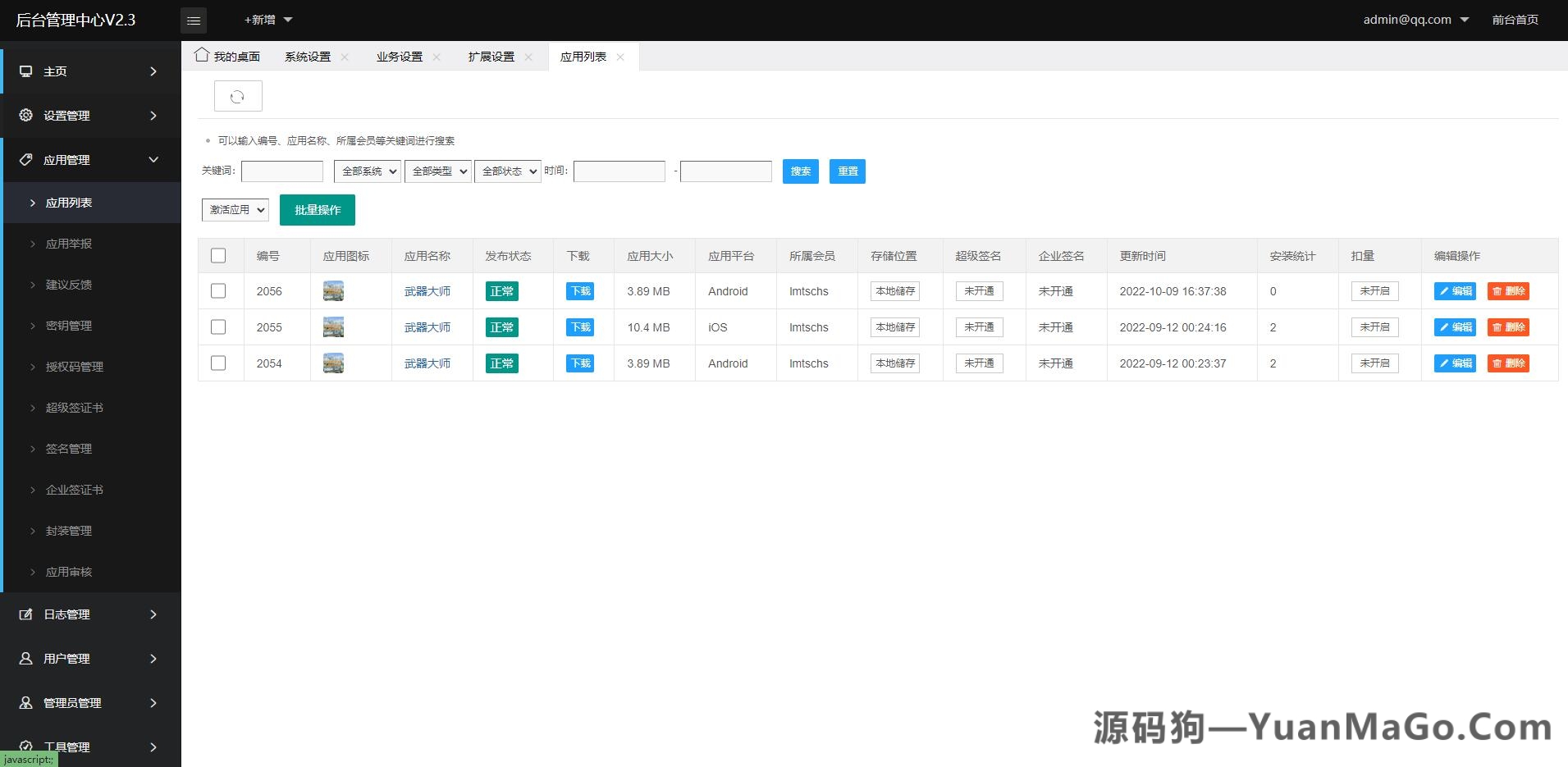
Task: Click the refresh icon above the search area
Action: pyautogui.click(x=238, y=96)
